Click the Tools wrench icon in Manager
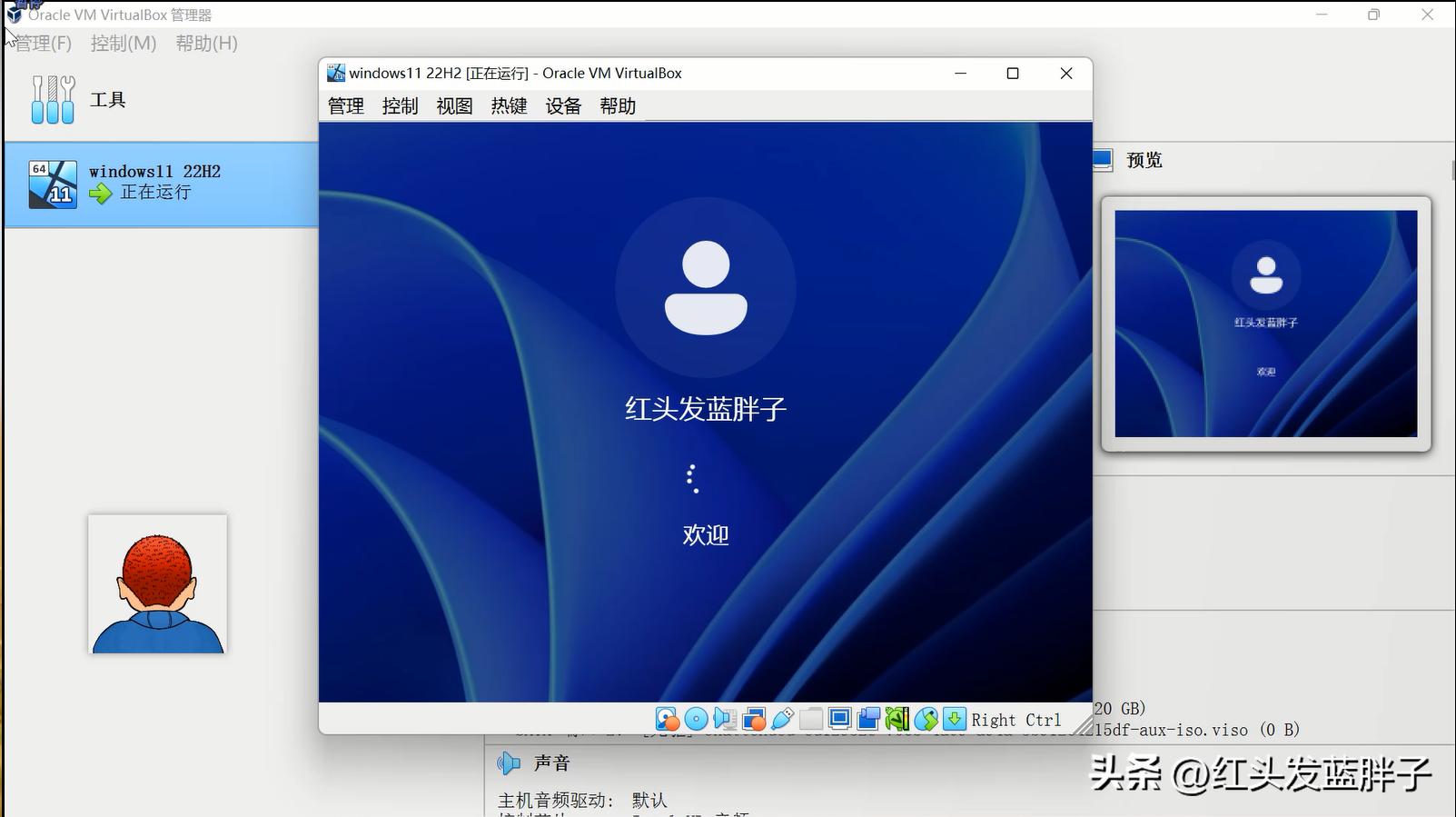 (53, 100)
